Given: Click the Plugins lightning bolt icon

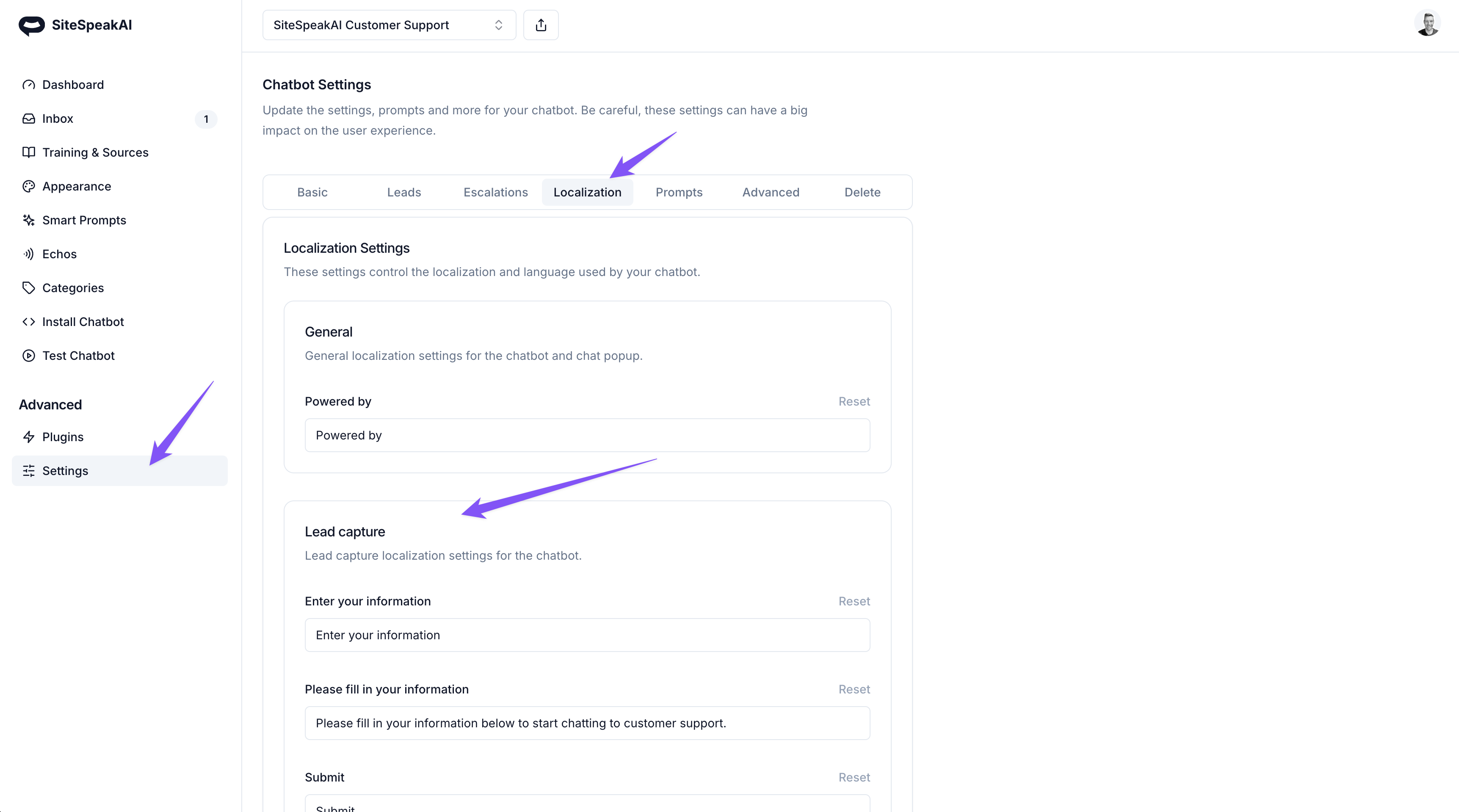Looking at the screenshot, I should click(x=28, y=437).
